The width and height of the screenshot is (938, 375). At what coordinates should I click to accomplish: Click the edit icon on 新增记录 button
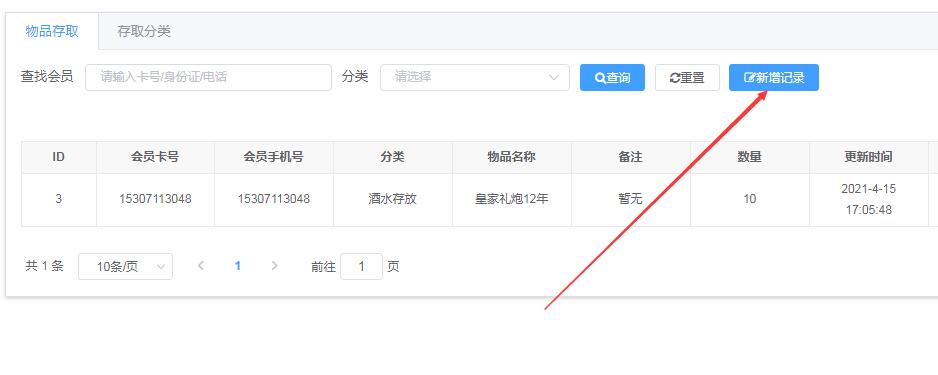click(x=749, y=78)
